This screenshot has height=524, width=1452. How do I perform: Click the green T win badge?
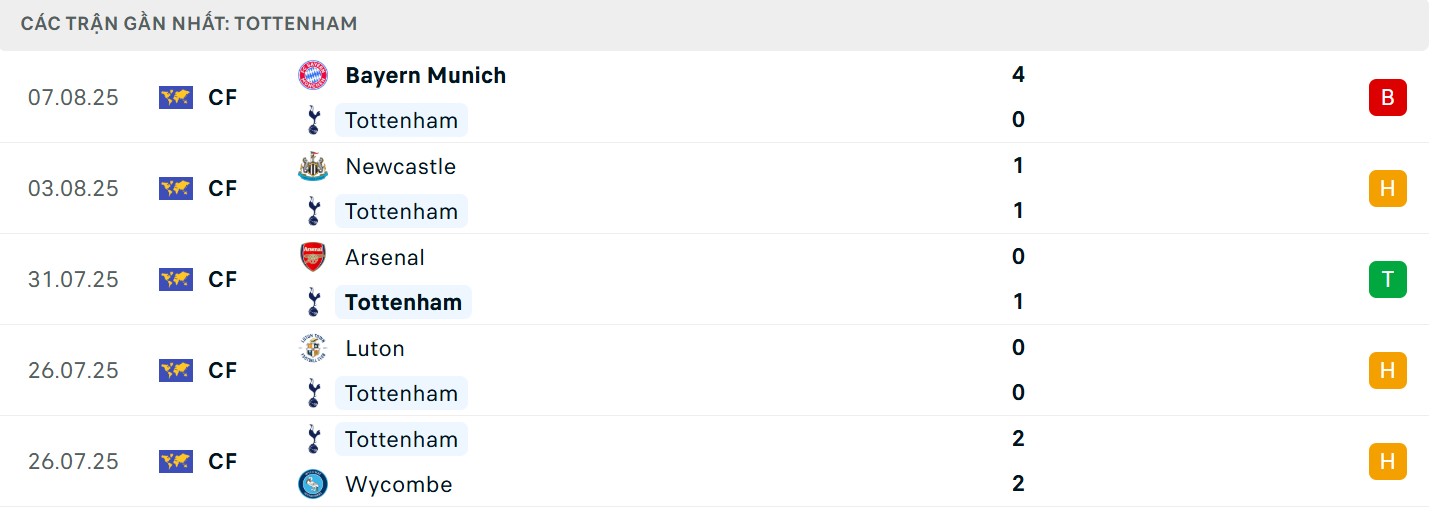[x=1387, y=280]
